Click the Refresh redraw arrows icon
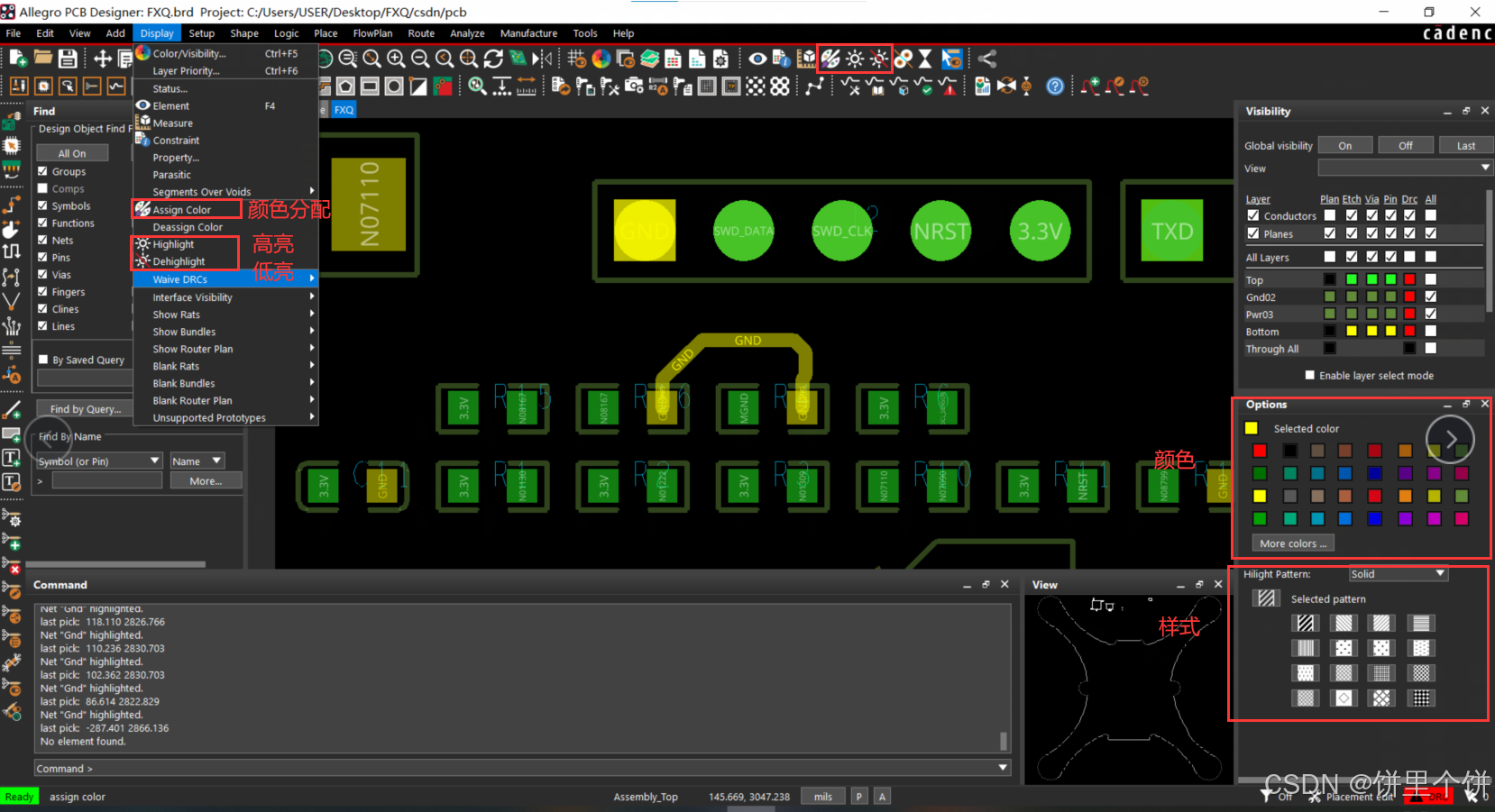 493,59
